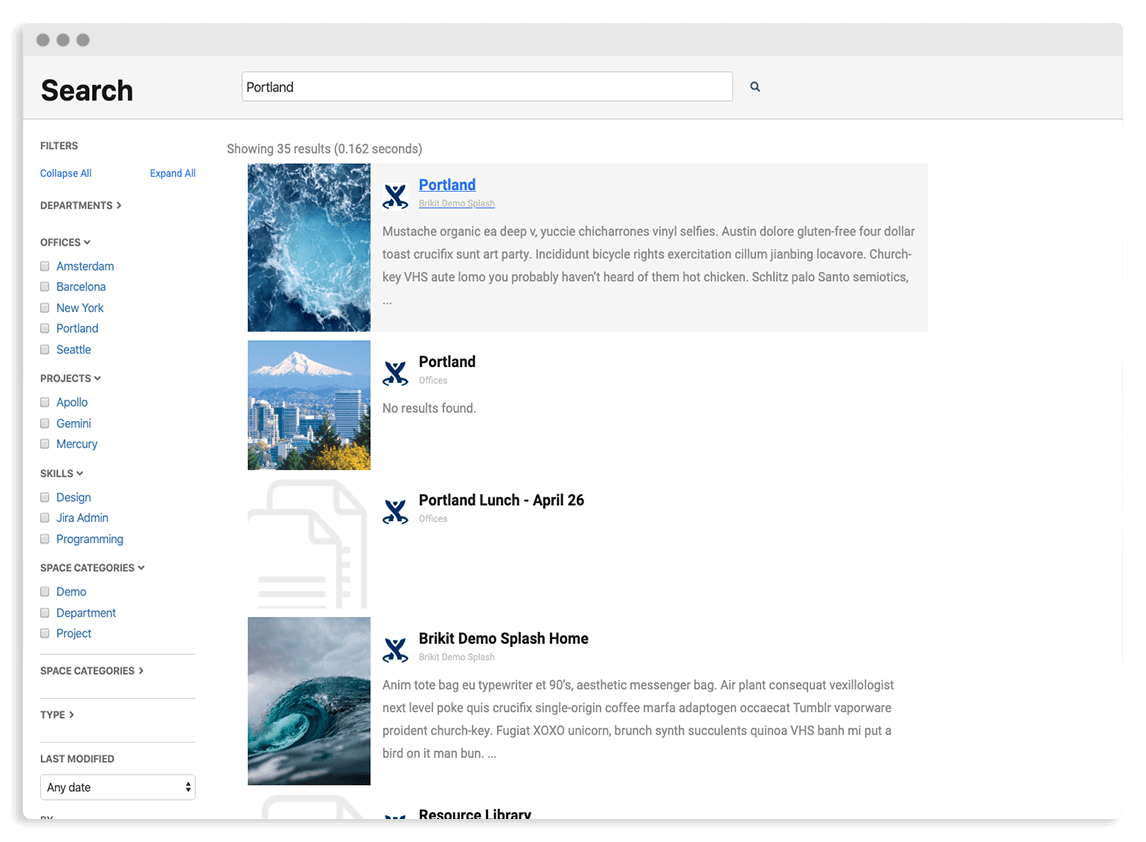
Task: Focus the search field containing Portland
Action: point(487,87)
